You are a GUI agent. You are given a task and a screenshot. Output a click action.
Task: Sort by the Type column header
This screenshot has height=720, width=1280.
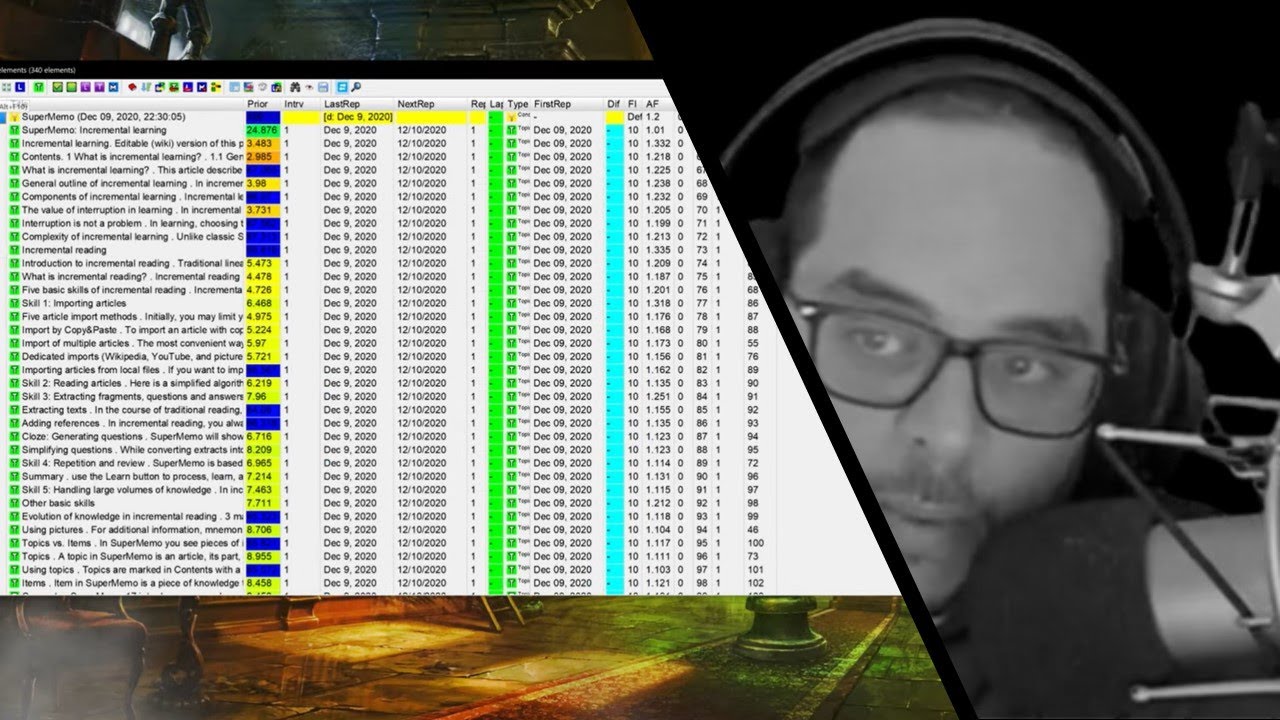click(x=517, y=104)
